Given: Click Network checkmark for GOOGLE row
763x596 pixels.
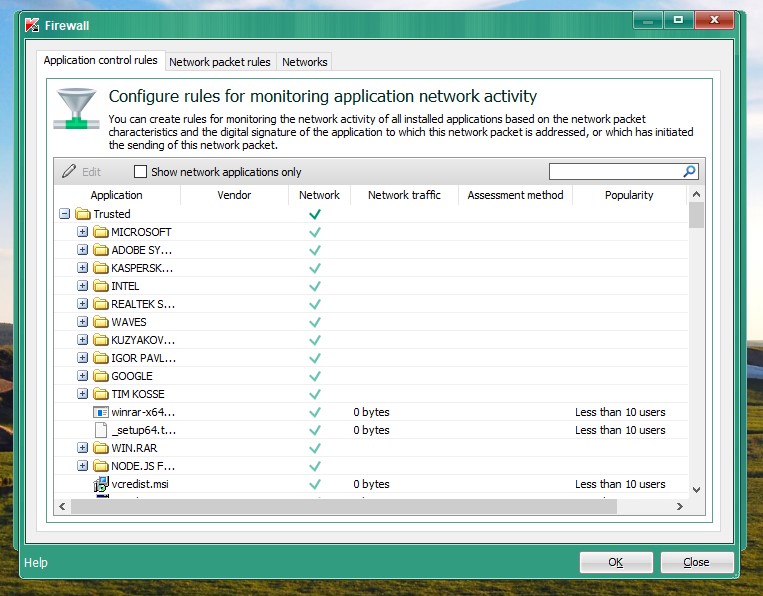Looking at the screenshot, I should (x=315, y=376).
